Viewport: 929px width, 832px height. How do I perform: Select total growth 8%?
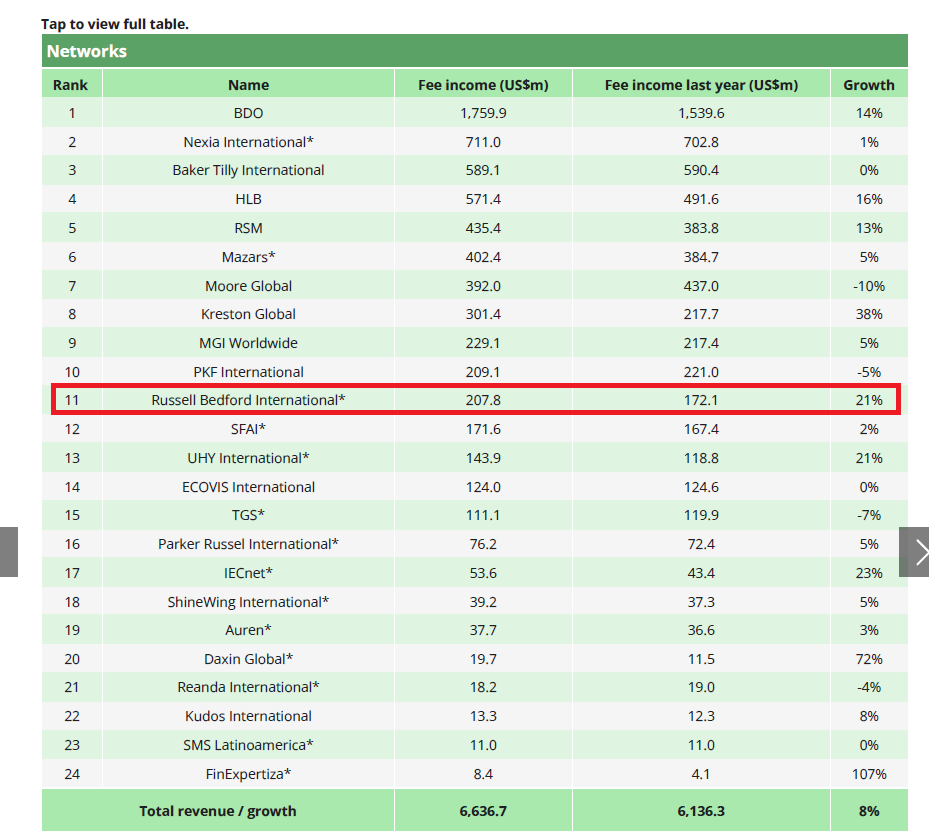pyautogui.click(x=869, y=810)
